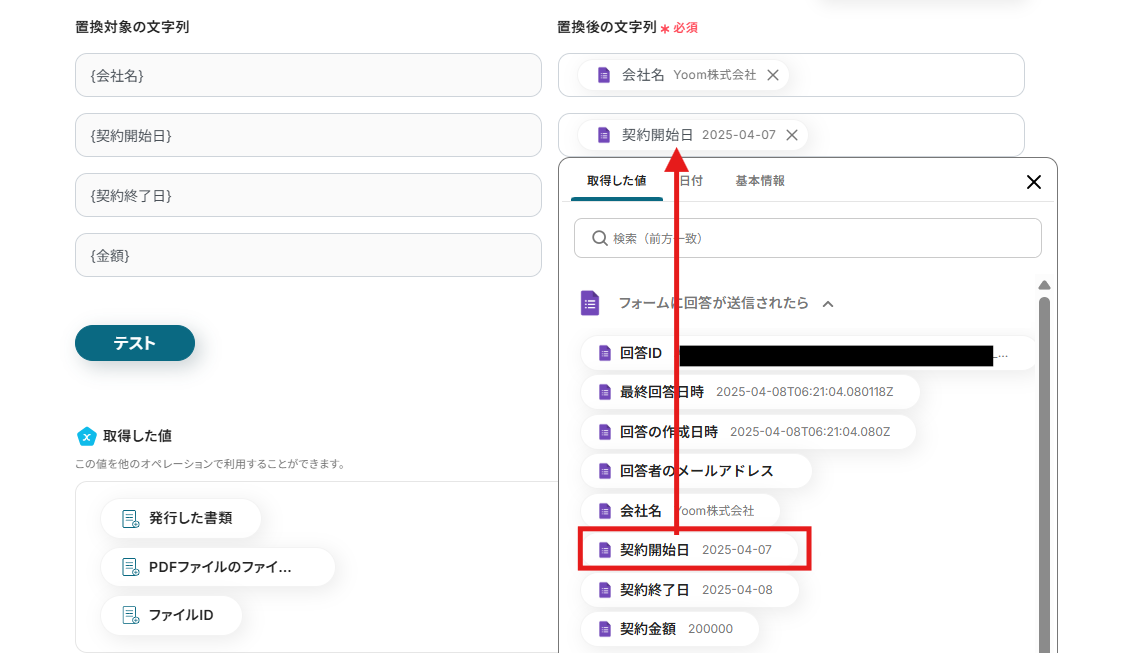Click the 契約開始日 replacement value field
Viewport: 1142px width, 653px height.
[x=791, y=135]
